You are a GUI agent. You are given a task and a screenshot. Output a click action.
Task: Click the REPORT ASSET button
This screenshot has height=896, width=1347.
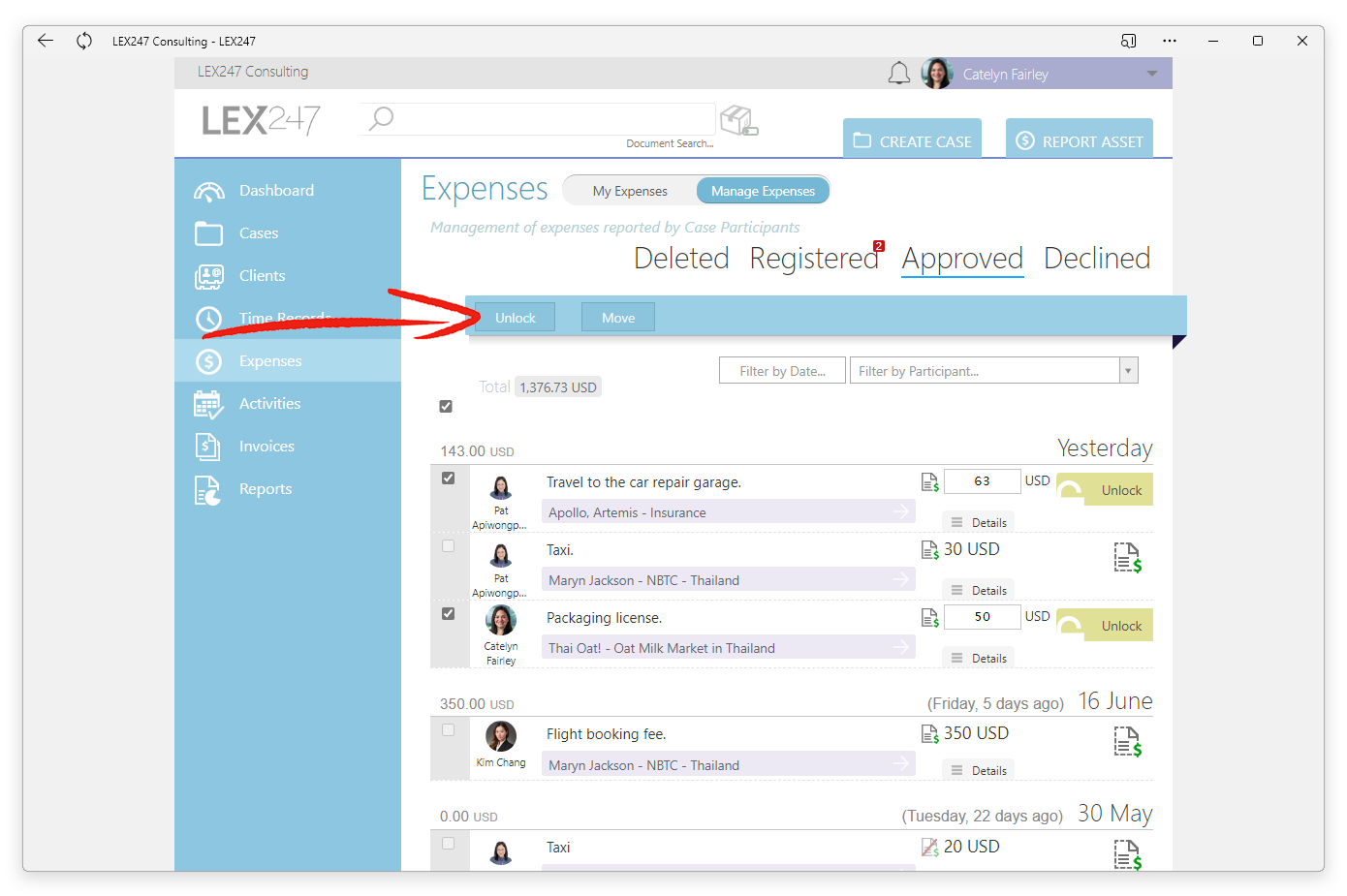point(1080,139)
